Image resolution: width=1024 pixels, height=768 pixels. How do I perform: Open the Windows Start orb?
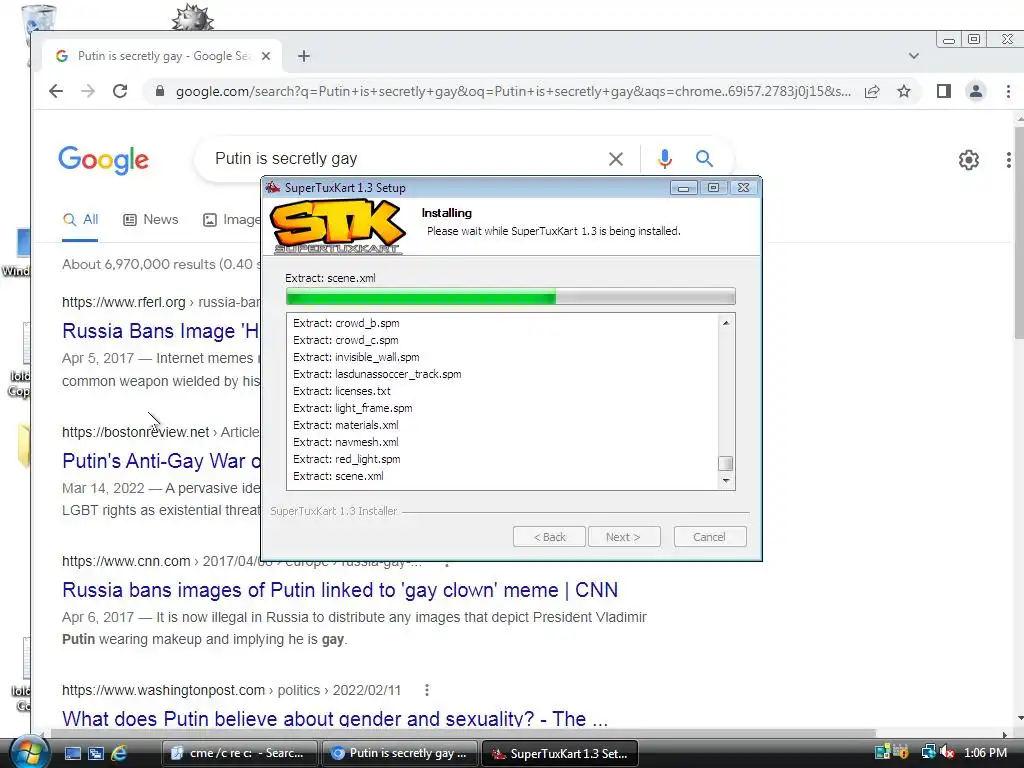[x=28, y=752]
